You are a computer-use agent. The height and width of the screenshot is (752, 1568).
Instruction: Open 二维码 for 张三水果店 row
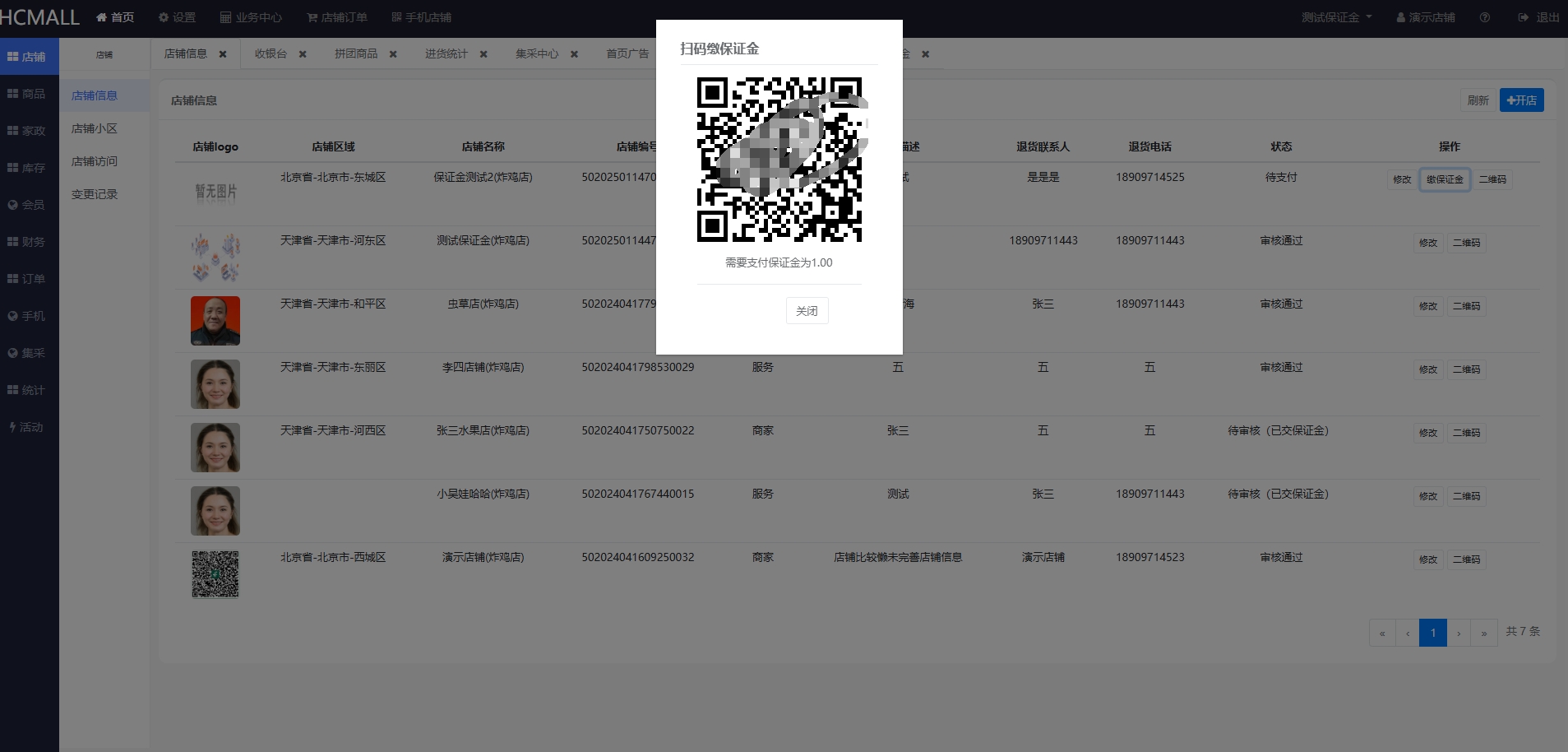pyautogui.click(x=1466, y=433)
